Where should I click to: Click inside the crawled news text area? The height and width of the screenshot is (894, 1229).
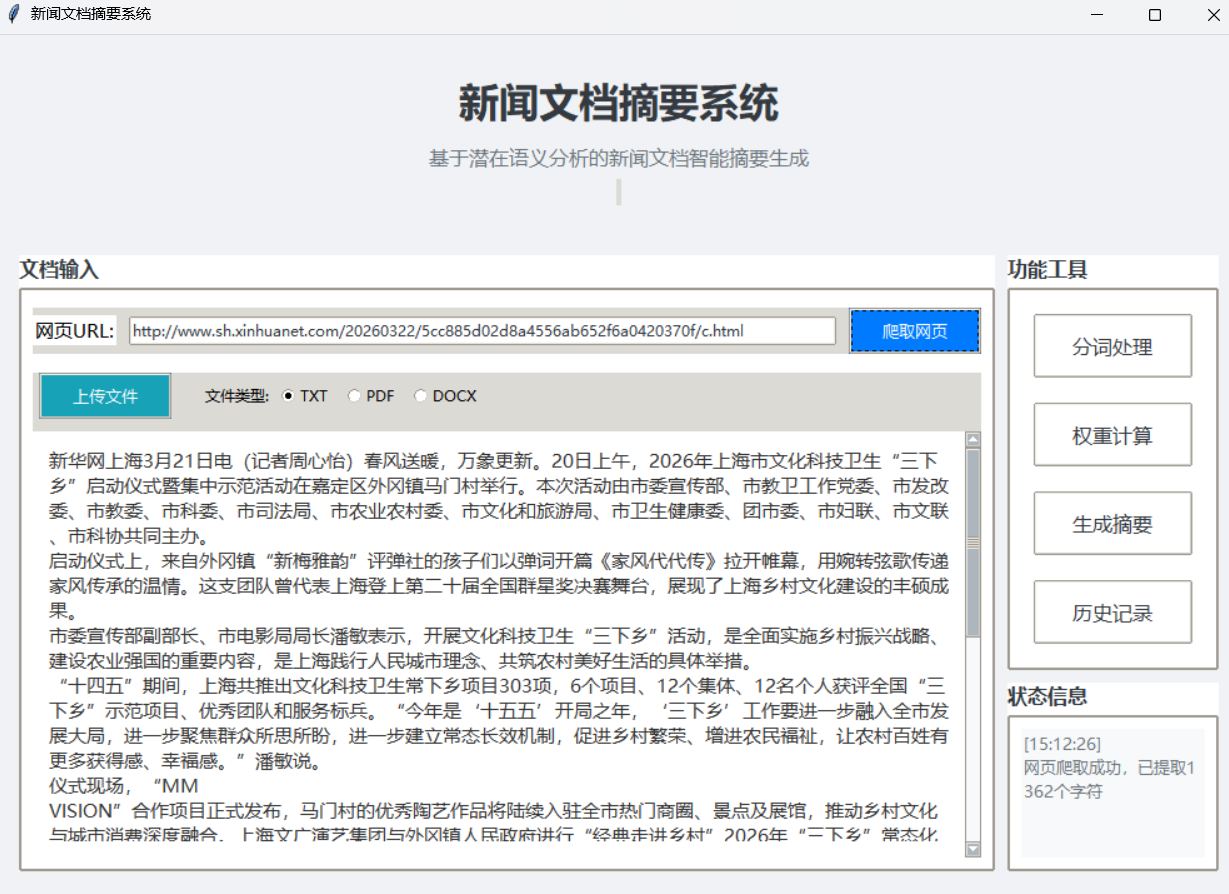[498, 644]
